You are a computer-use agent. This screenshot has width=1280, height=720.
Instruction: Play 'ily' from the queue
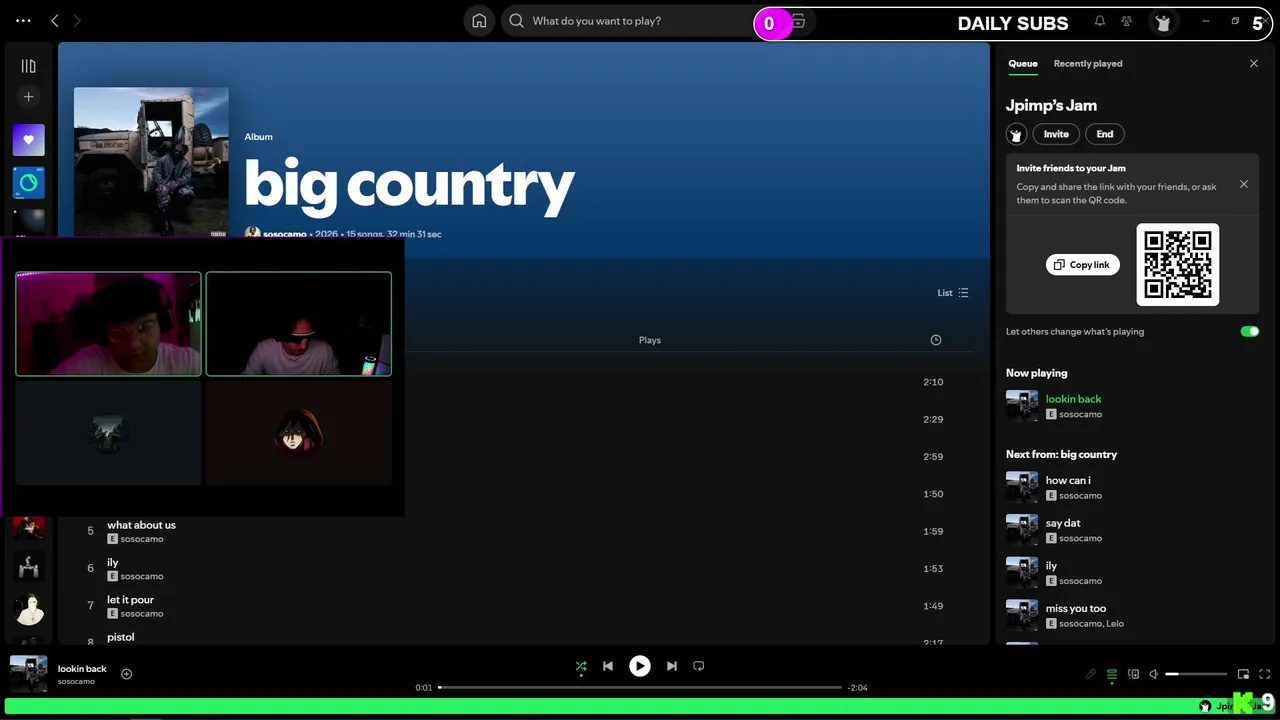1051,566
